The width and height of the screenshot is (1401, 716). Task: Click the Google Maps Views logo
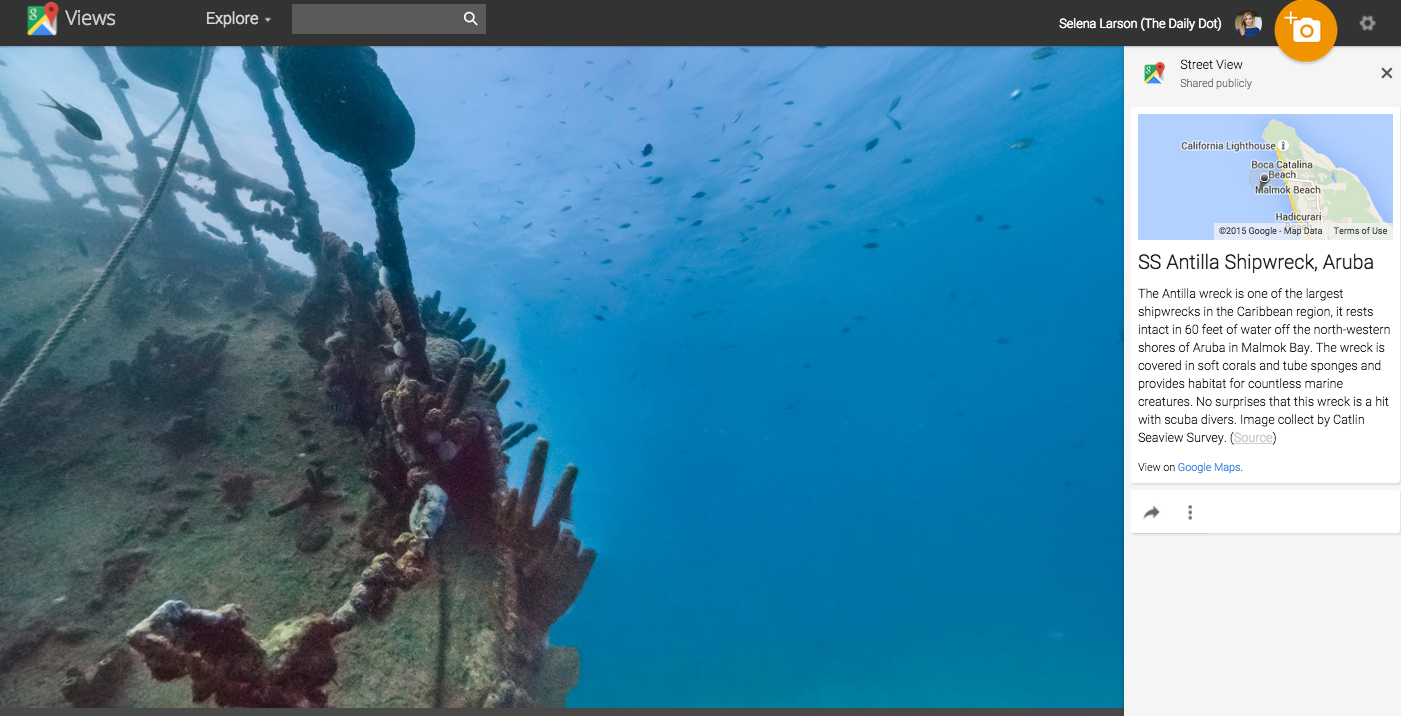point(41,19)
